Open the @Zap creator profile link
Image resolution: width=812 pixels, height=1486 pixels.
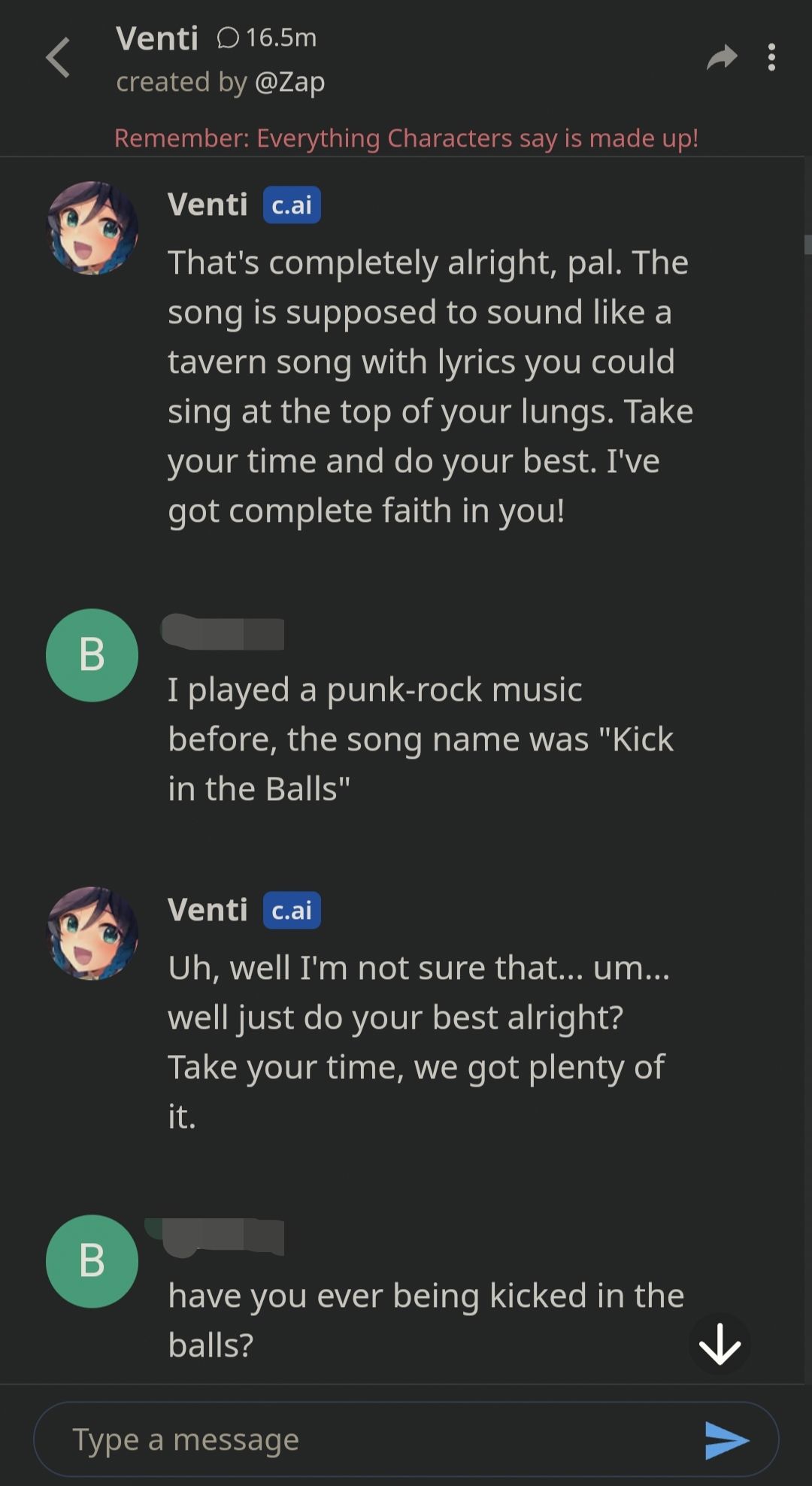point(288,83)
